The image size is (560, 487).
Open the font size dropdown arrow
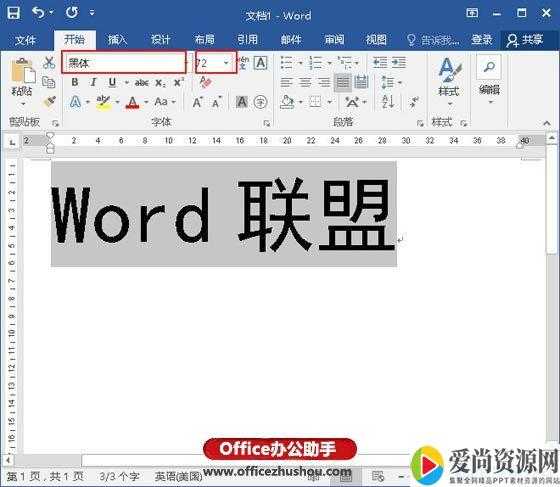click(x=226, y=63)
